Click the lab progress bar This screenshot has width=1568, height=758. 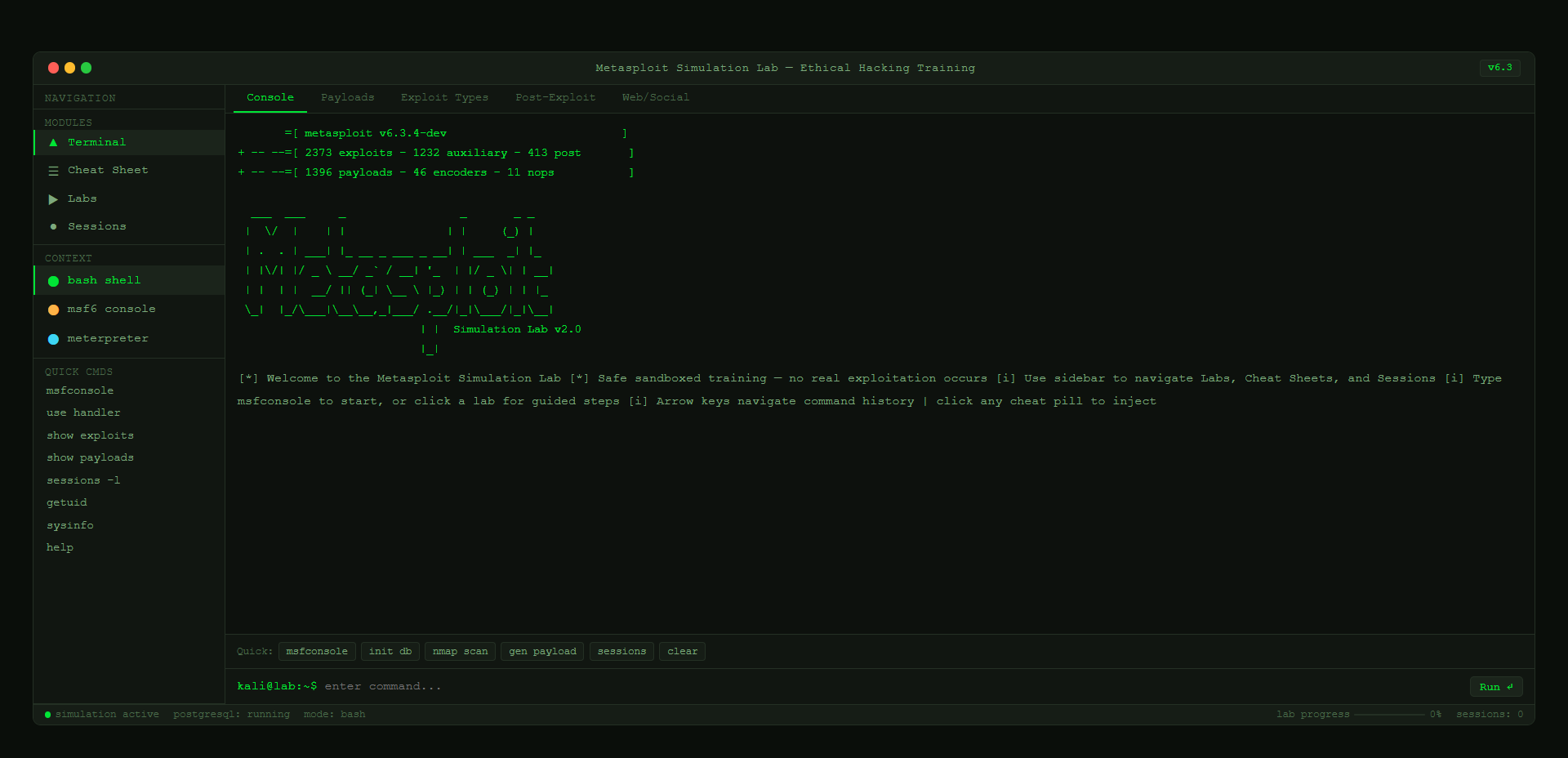pos(1389,715)
